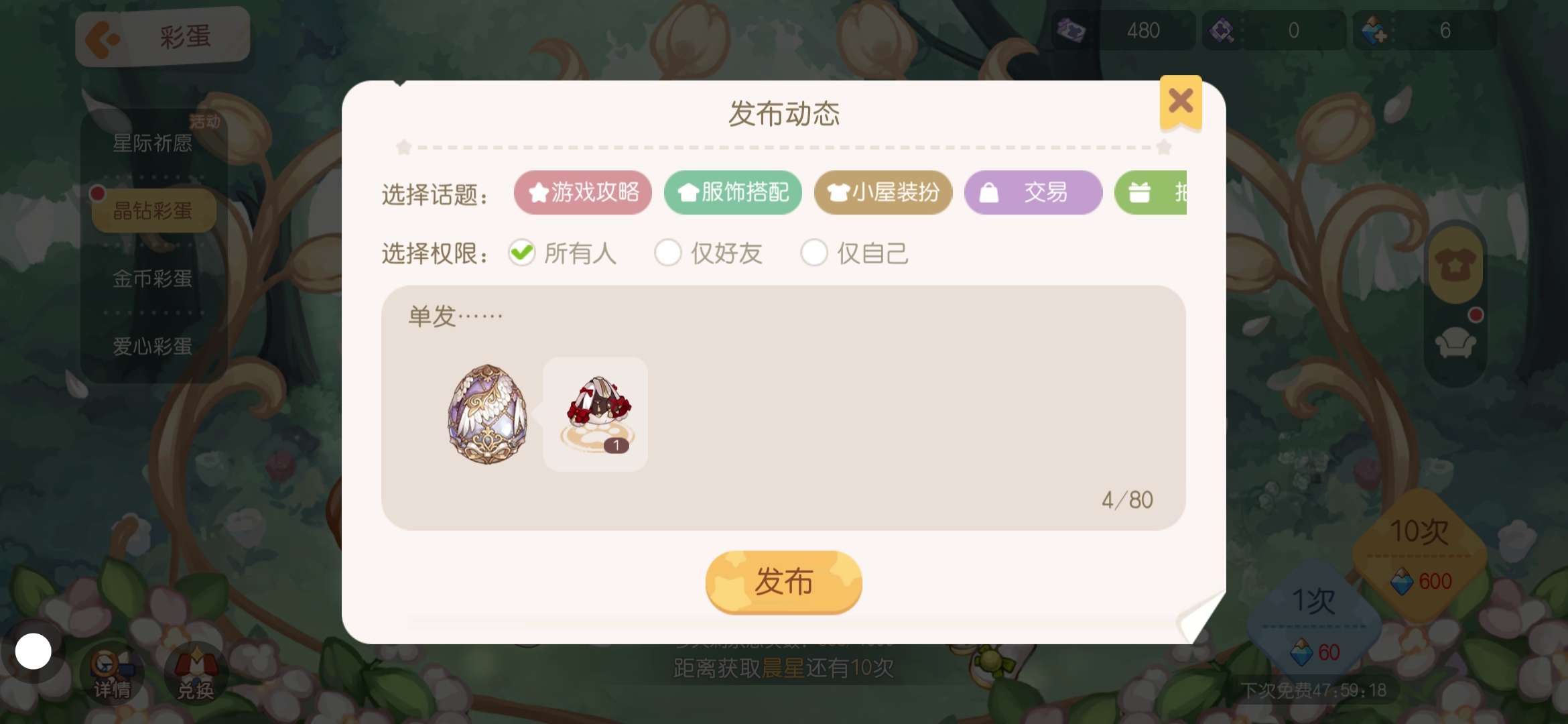Select the 交易 topic tag
The width and height of the screenshot is (1568, 724).
point(1033,193)
